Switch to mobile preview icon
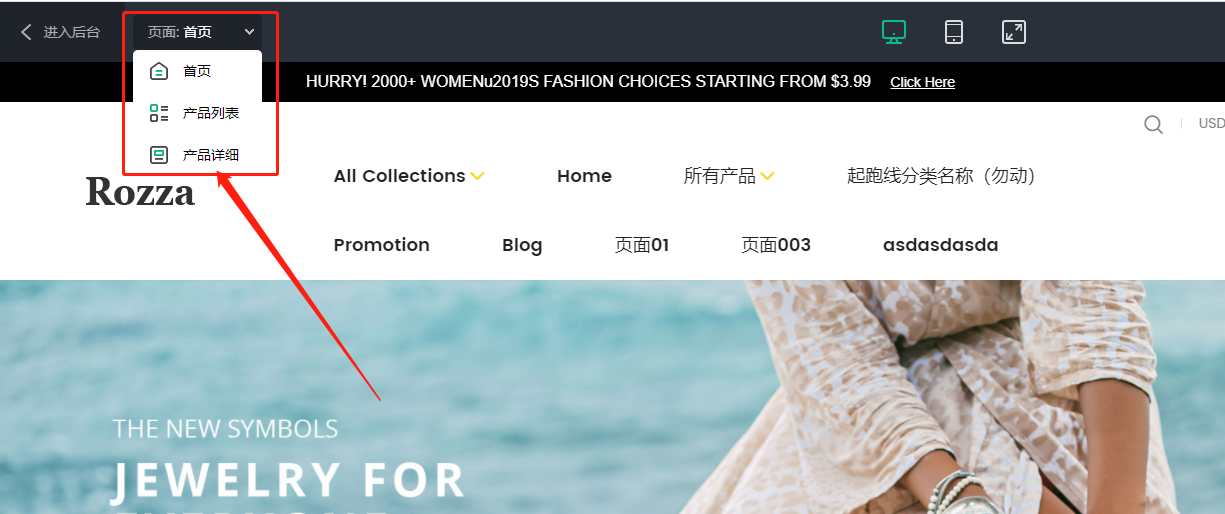Screen dimensions: 1225x514 [x=954, y=32]
